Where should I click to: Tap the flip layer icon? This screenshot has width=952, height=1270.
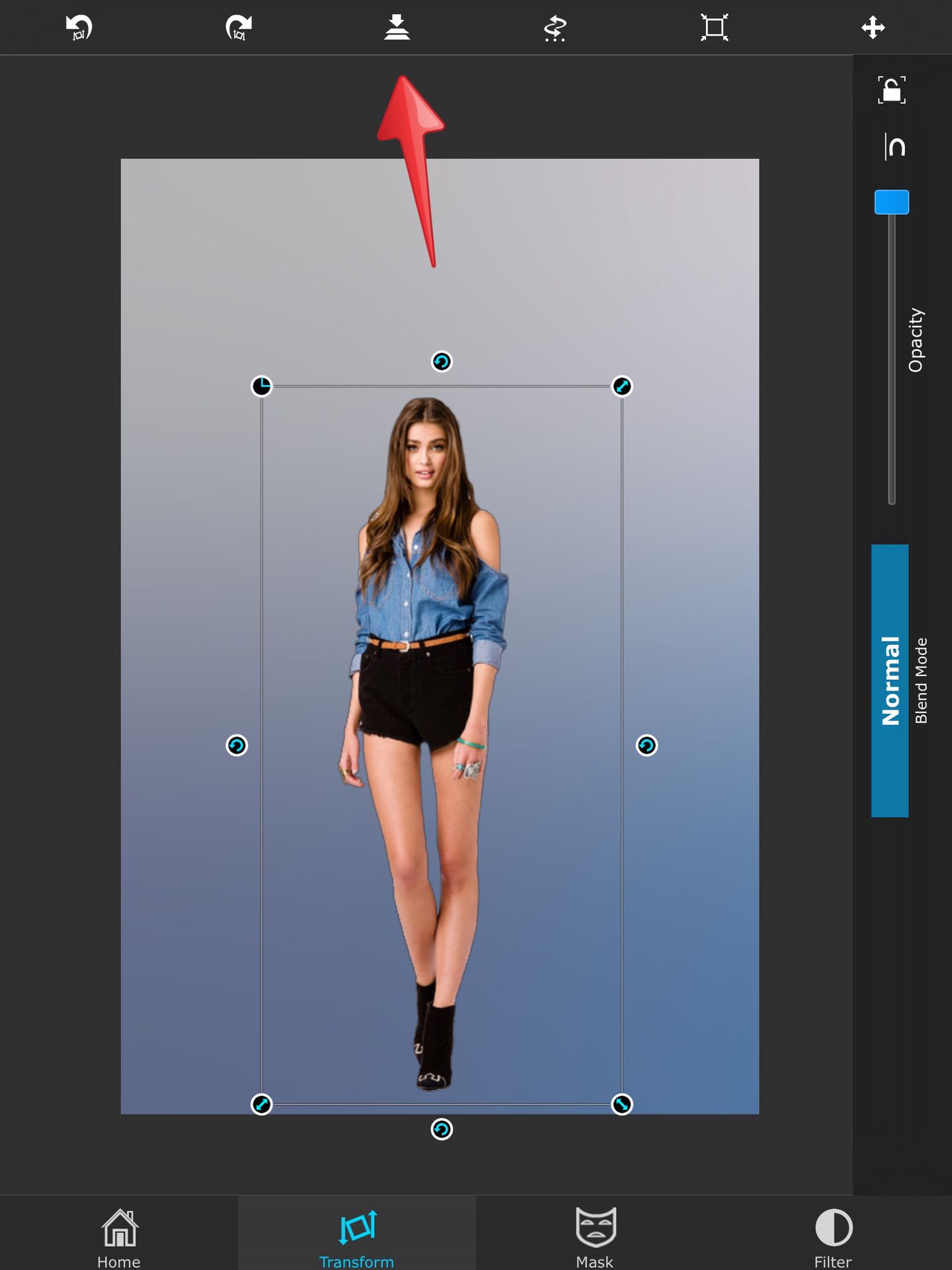[555, 28]
